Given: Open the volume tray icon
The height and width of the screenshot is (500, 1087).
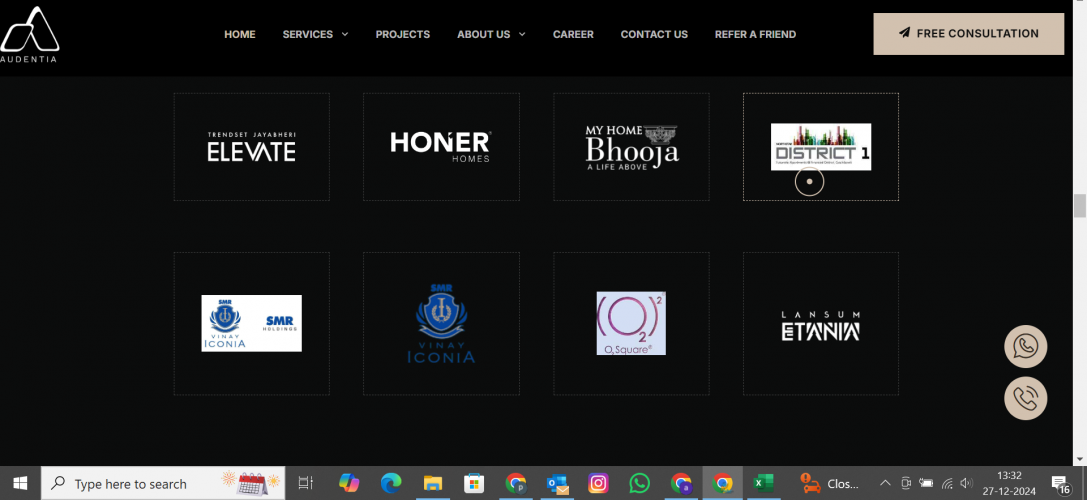Looking at the screenshot, I should [967, 483].
